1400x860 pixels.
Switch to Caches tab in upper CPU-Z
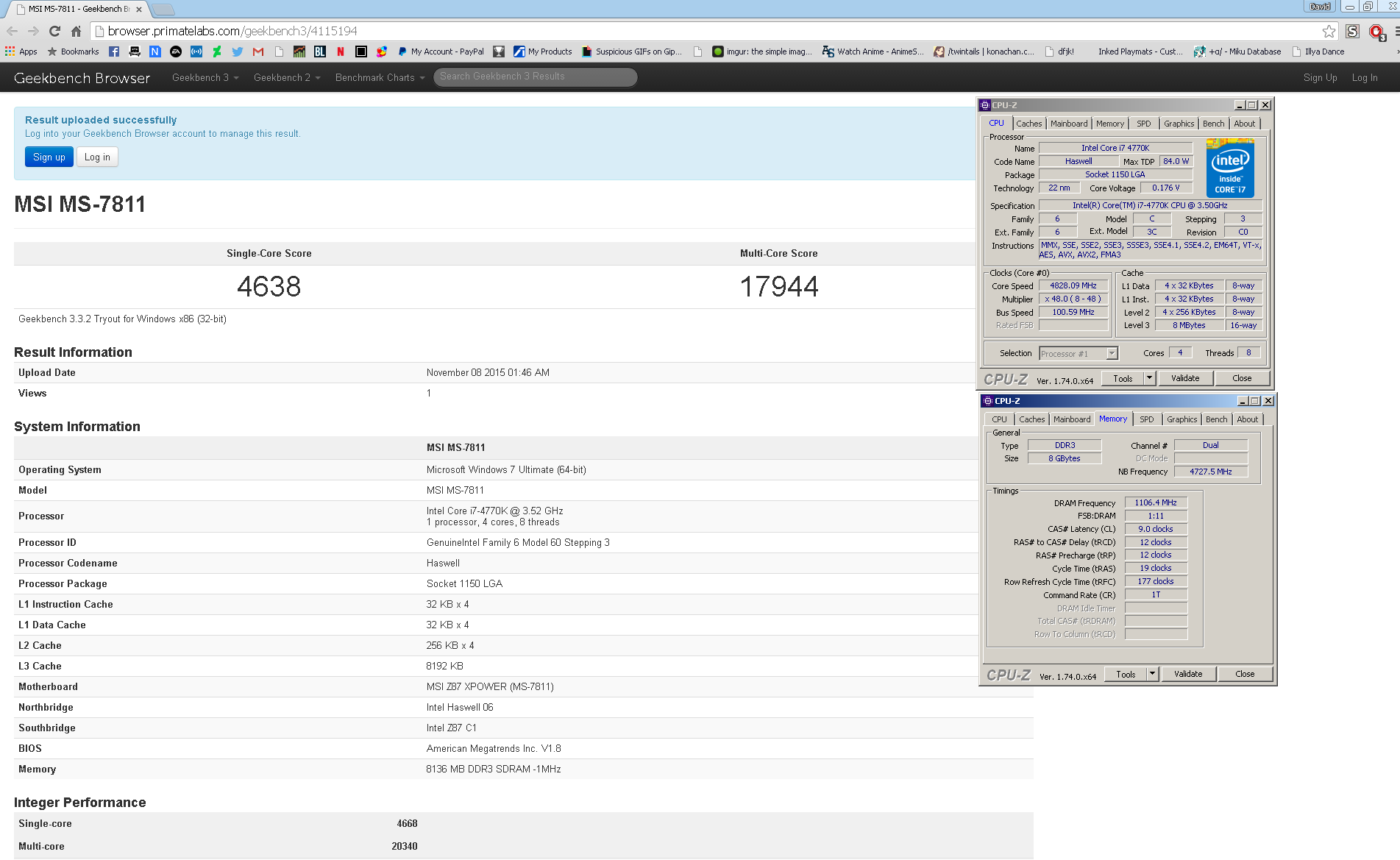(1028, 124)
